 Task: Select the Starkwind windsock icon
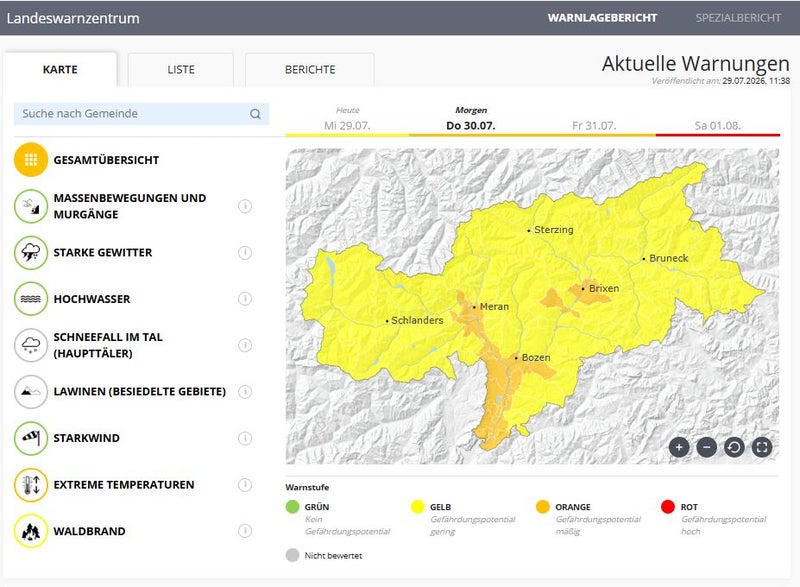[31, 438]
